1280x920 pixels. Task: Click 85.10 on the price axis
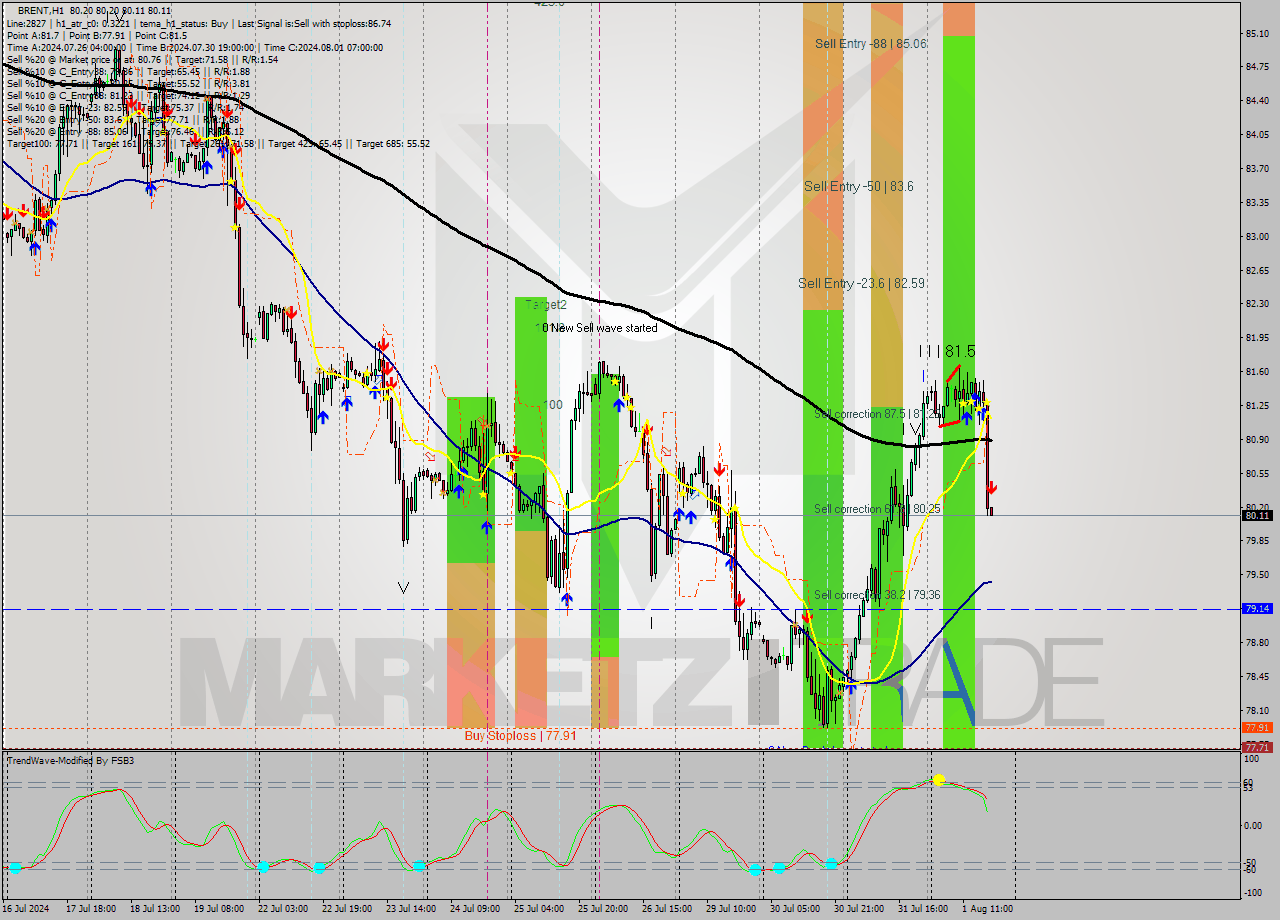1257,34
